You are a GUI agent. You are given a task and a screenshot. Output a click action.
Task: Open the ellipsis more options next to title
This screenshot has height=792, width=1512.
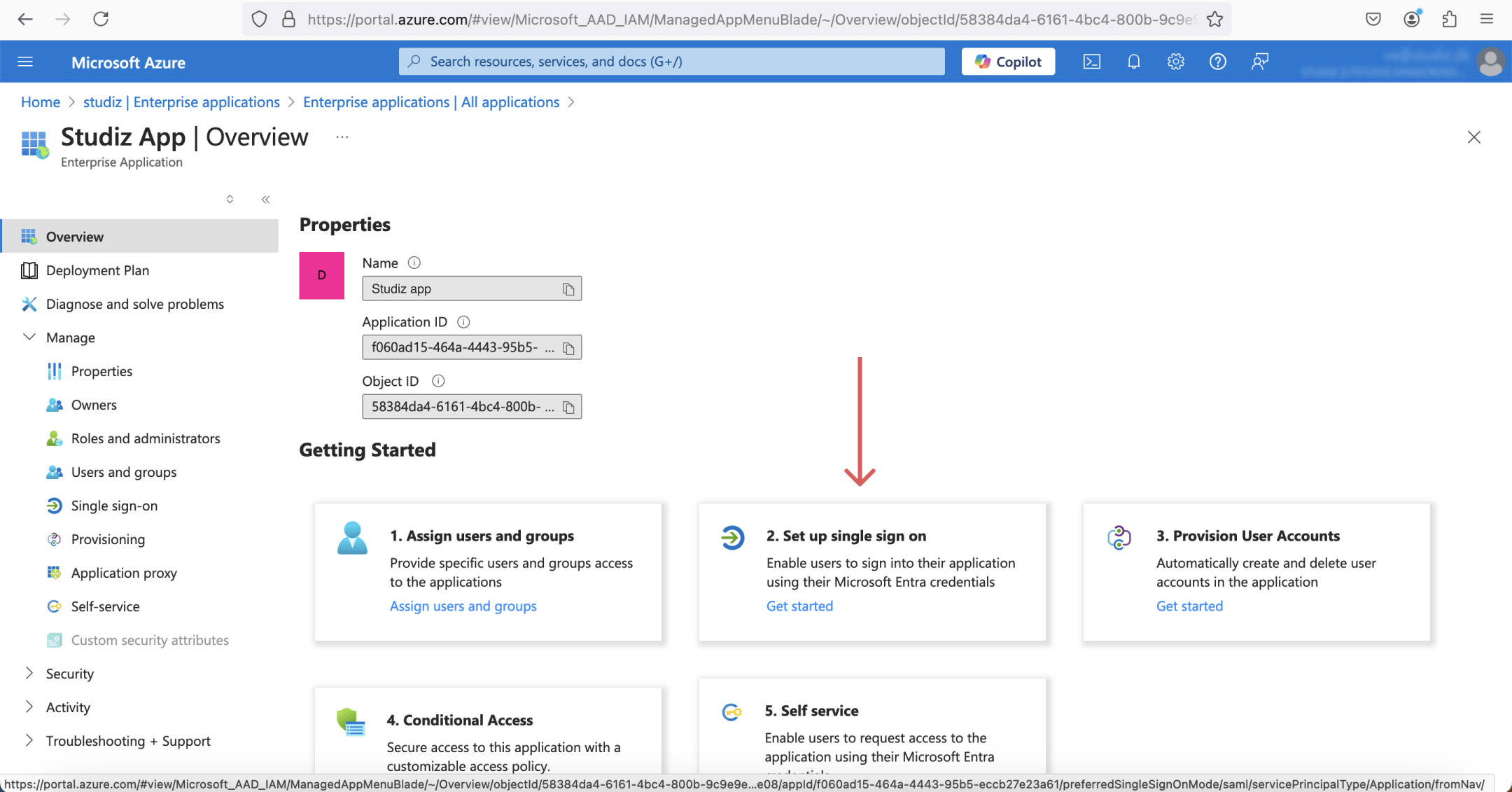coord(342,137)
